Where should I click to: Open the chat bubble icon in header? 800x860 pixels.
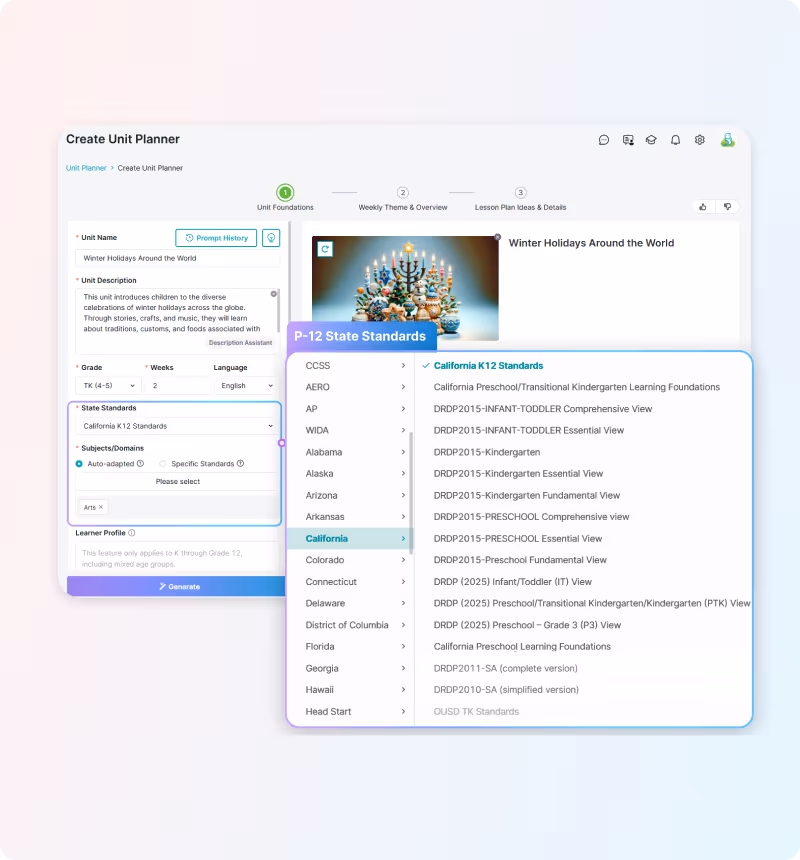(604, 140)
